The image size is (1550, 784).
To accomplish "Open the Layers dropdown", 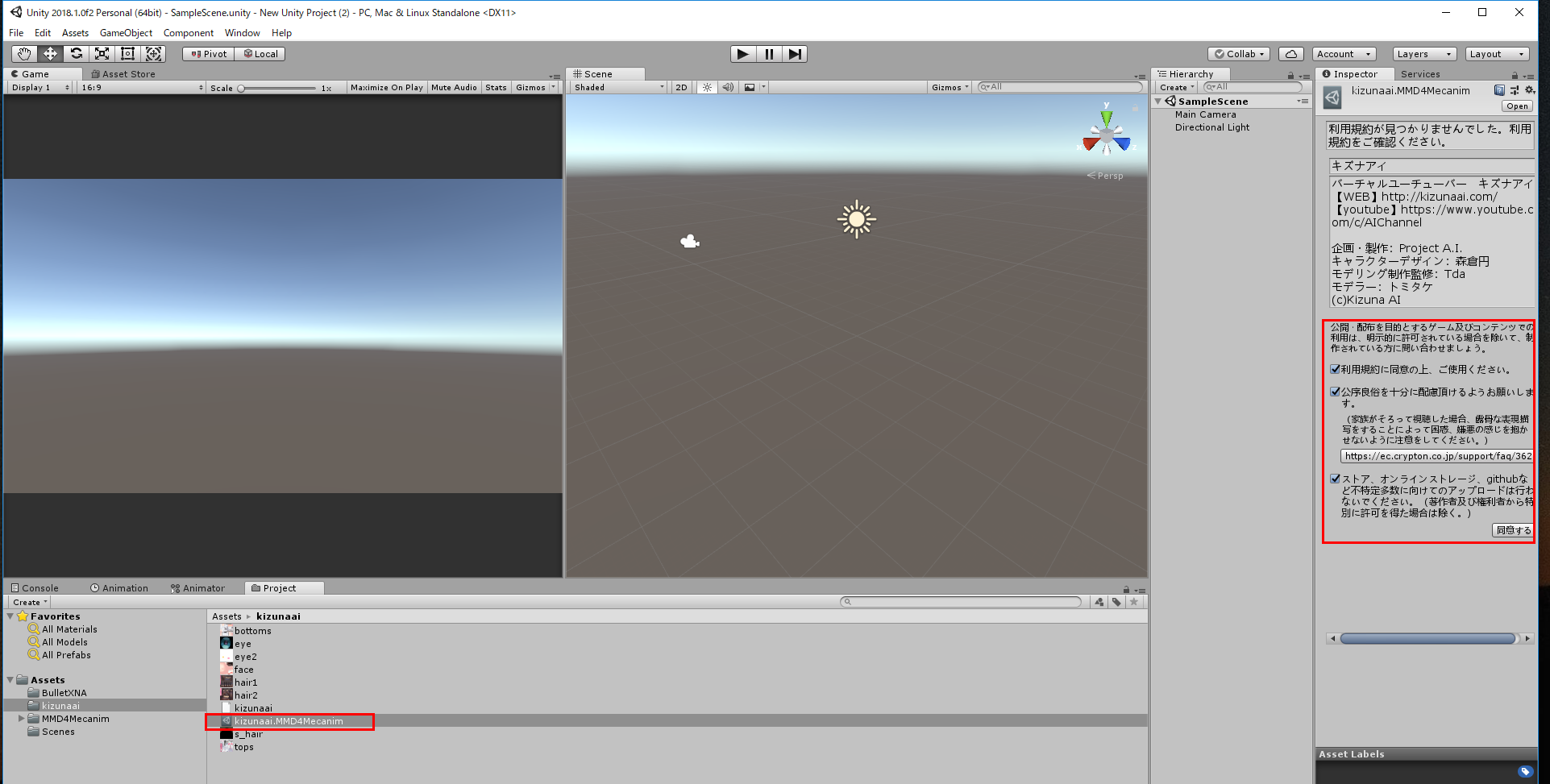I will pyautogui.click(x=1424, y=54).
